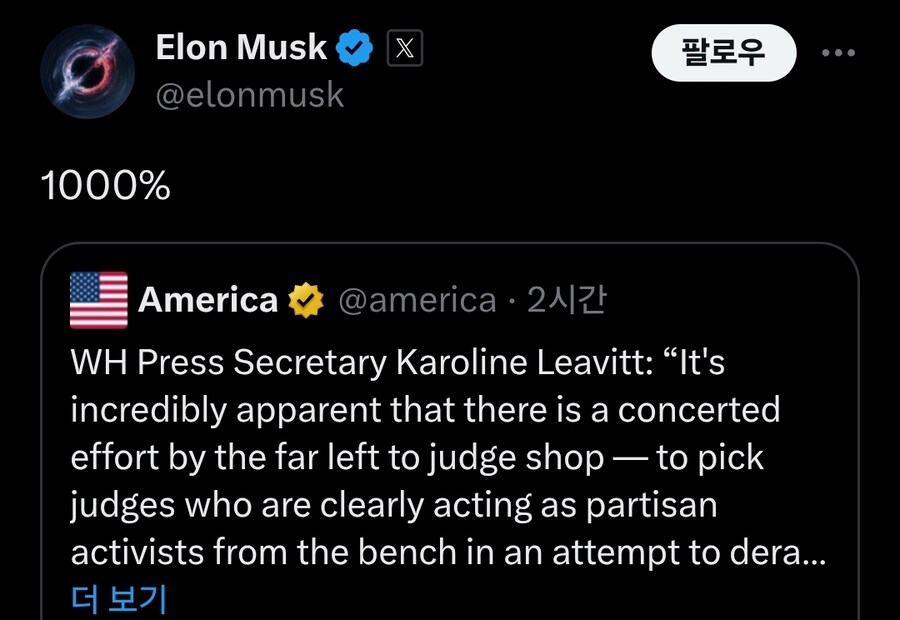Open the quoted post from its empty header area
The height and width of the screenshot is (620, 900).
(729, 300)
